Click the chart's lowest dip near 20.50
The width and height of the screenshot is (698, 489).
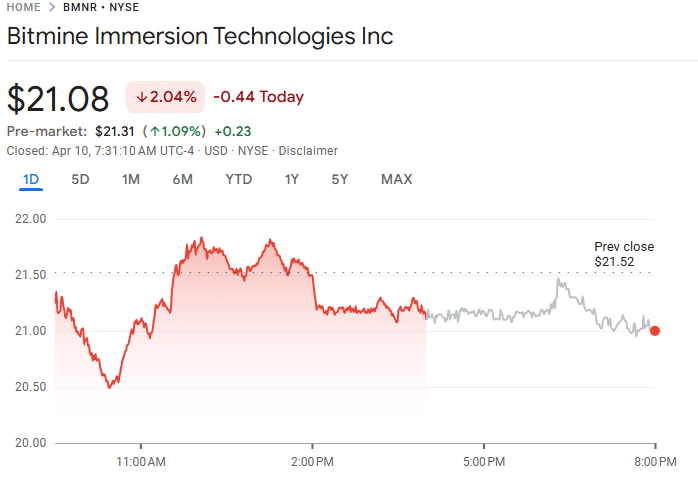(x=110, y=386)
